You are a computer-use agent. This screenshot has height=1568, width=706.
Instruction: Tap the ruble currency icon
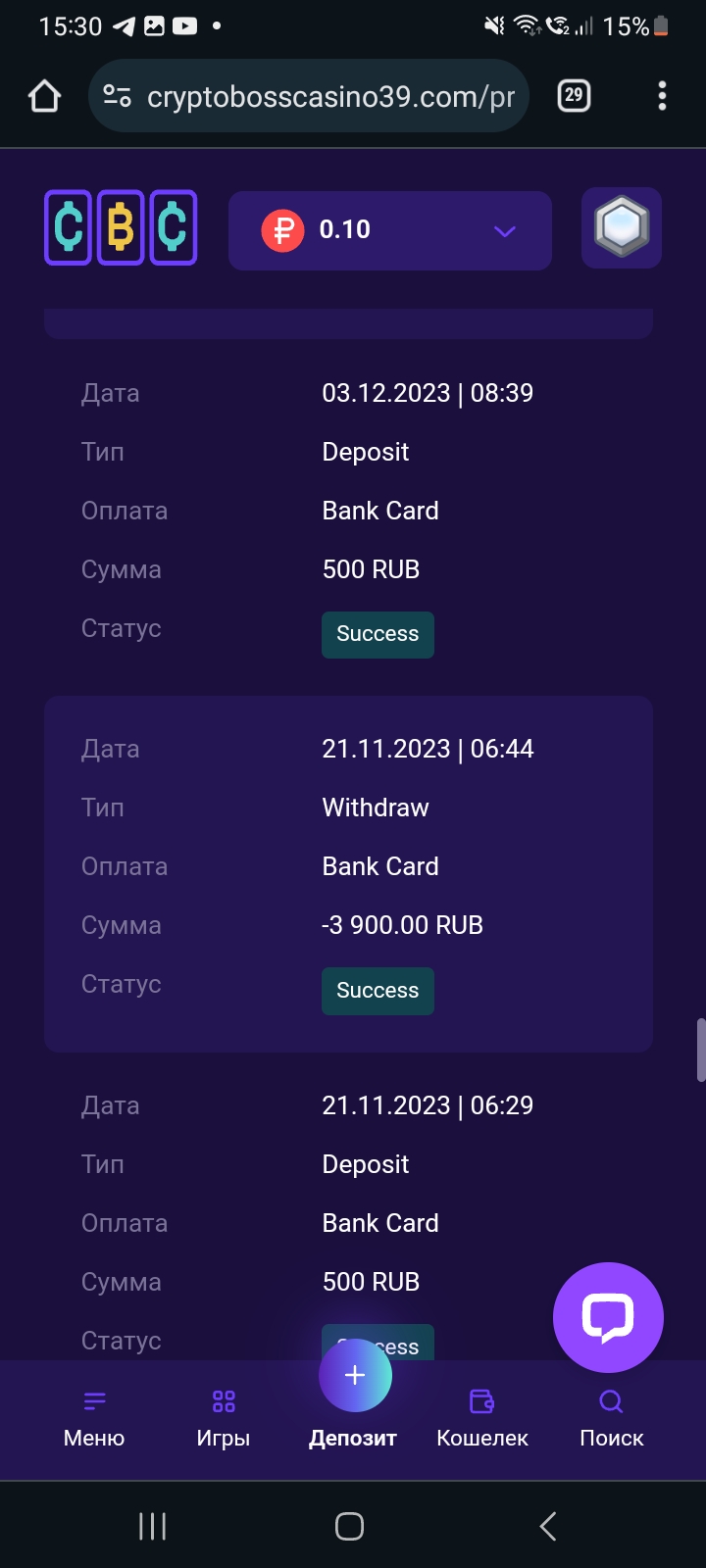tap(282, 231)
